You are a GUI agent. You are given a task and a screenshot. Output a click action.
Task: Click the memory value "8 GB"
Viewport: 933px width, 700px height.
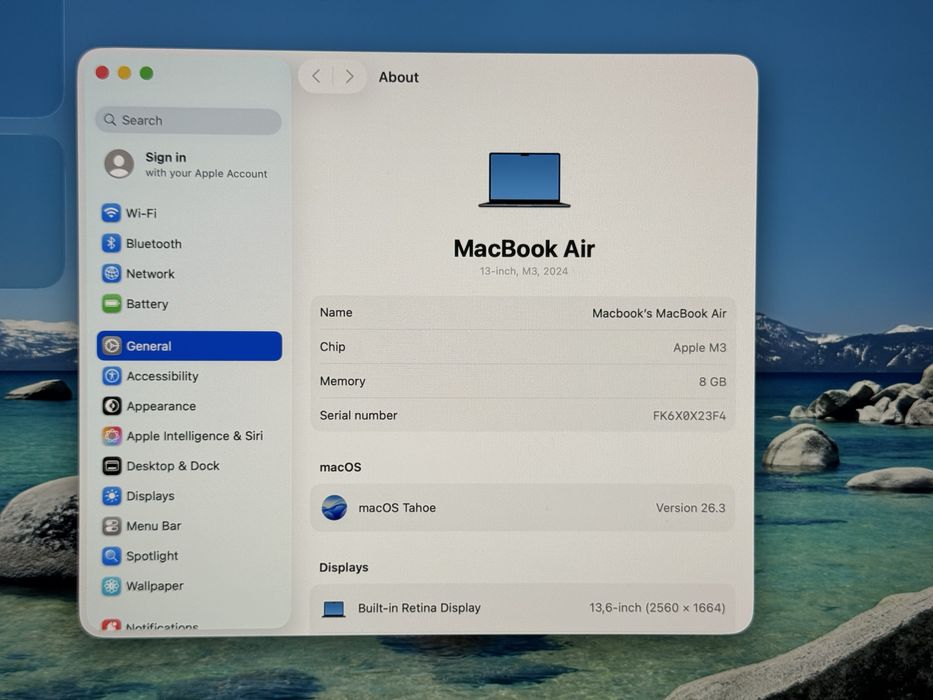pyautogui.click(x=713, y=382)
